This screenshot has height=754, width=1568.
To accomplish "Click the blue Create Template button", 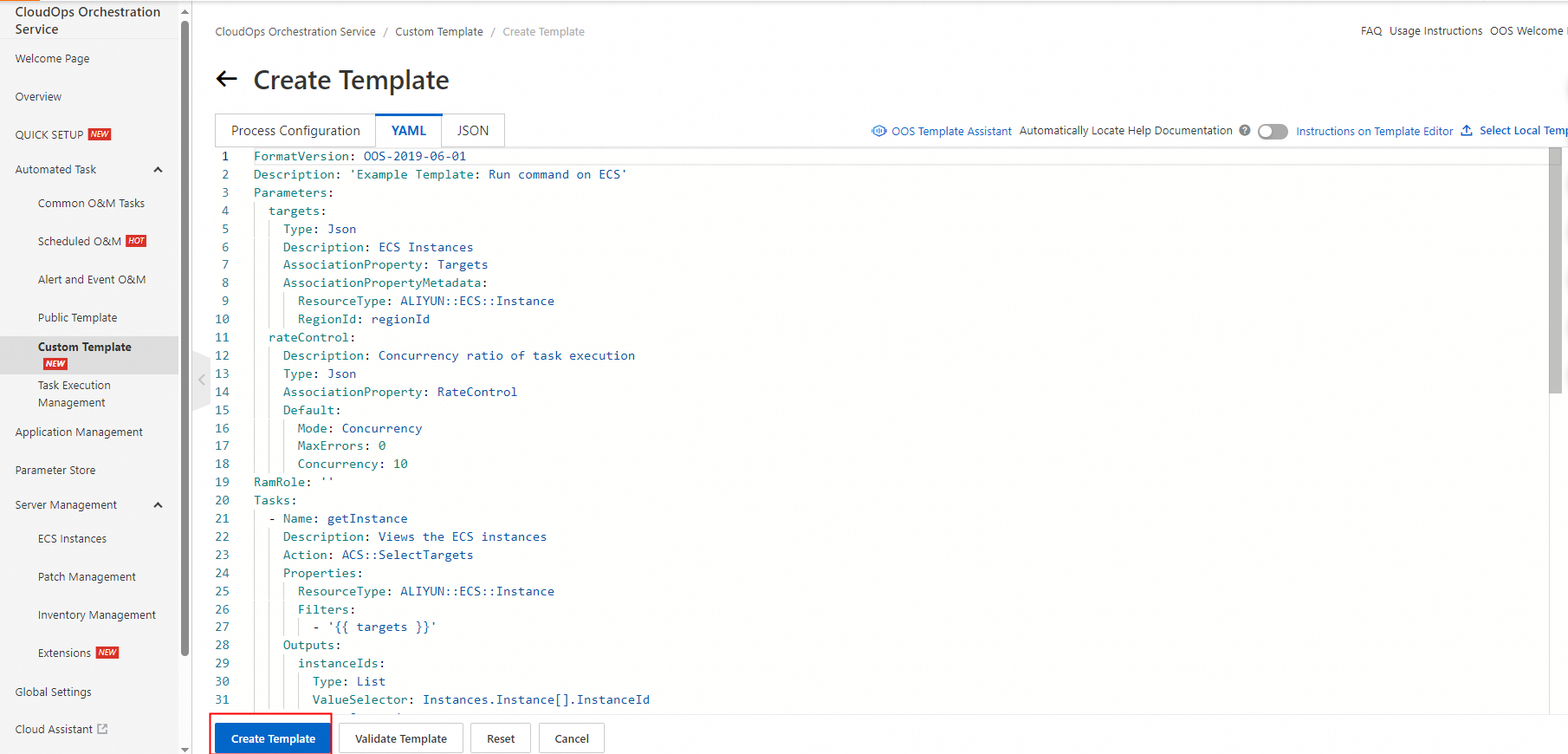I will point(273,738).
